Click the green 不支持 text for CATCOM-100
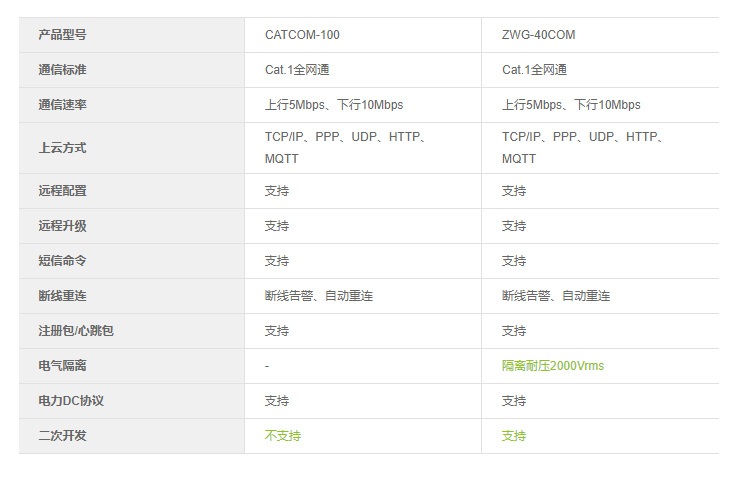This screenshot has width=742, height=477. 283,436
